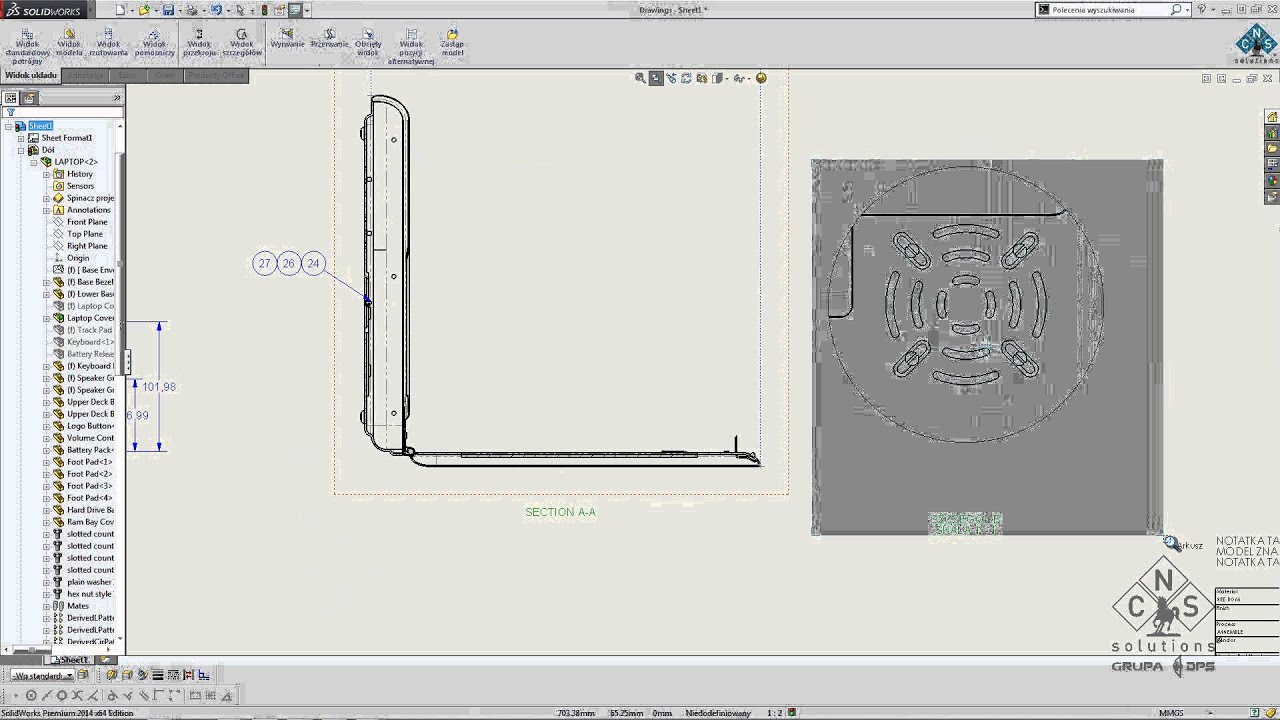Click the filter funnel icon in tree
The image size is (1280, 720).
point(10,112)
